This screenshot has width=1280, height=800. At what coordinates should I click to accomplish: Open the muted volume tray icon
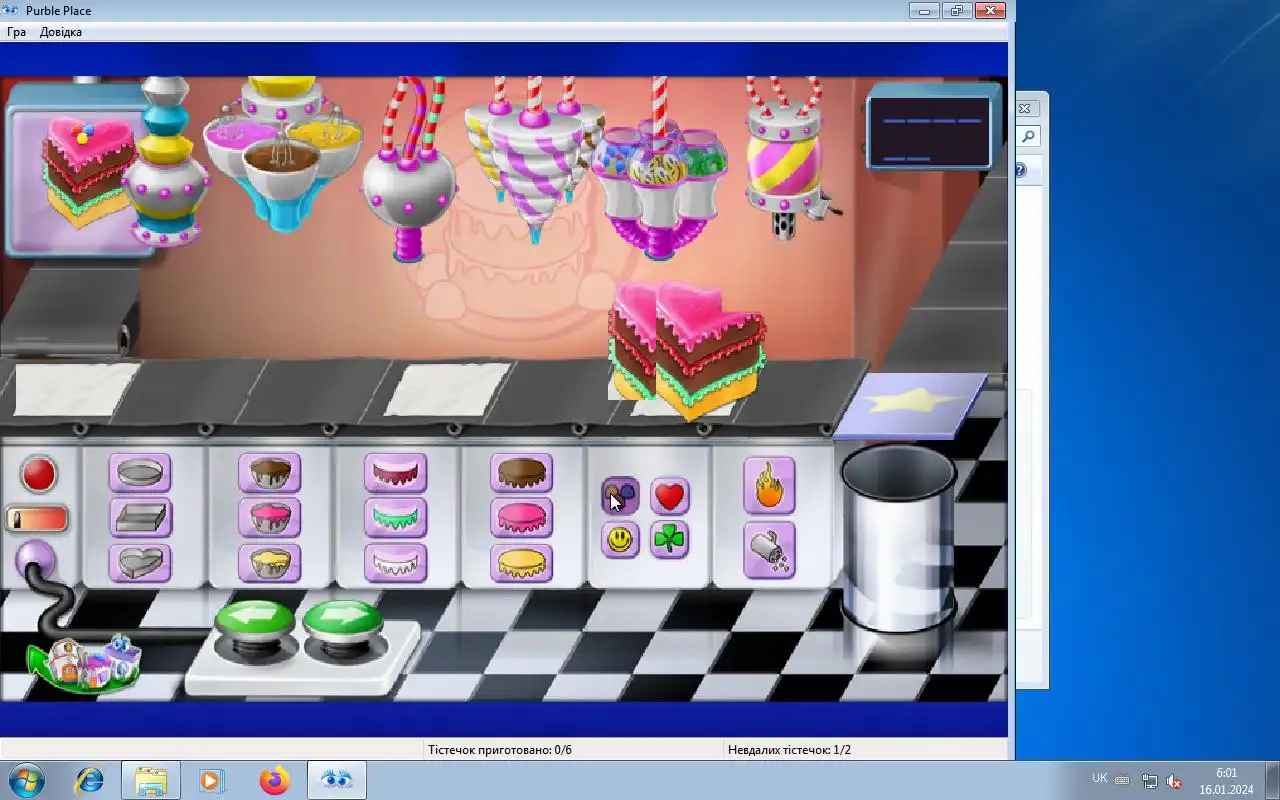[1175, 781]
